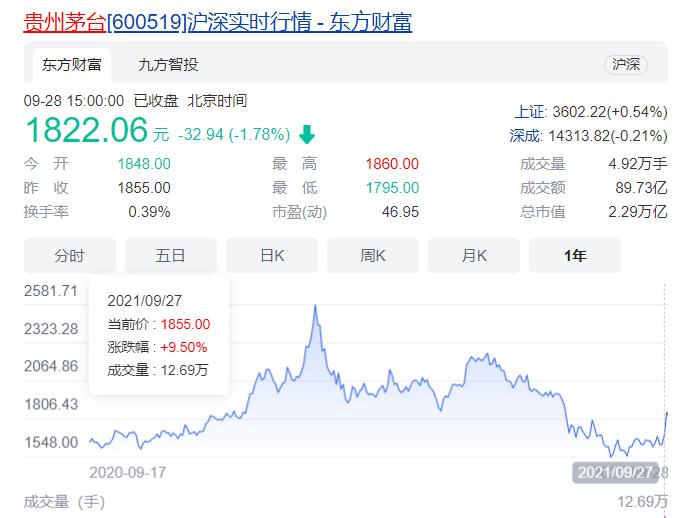
Task: Click the green down-arrow price icon
Action: (307, 134)
